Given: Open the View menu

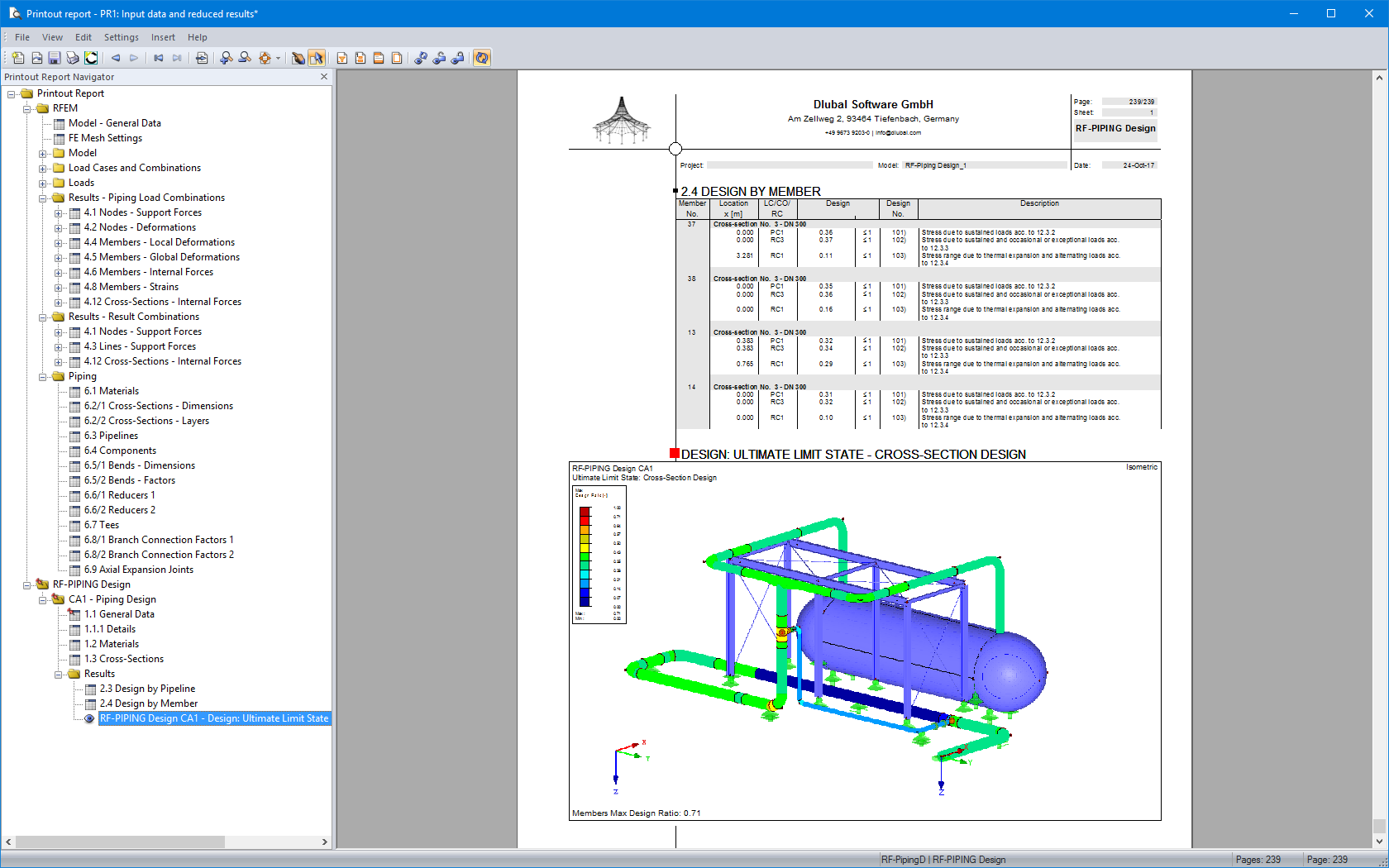Looking at the screenshot, I should point(52,37).
